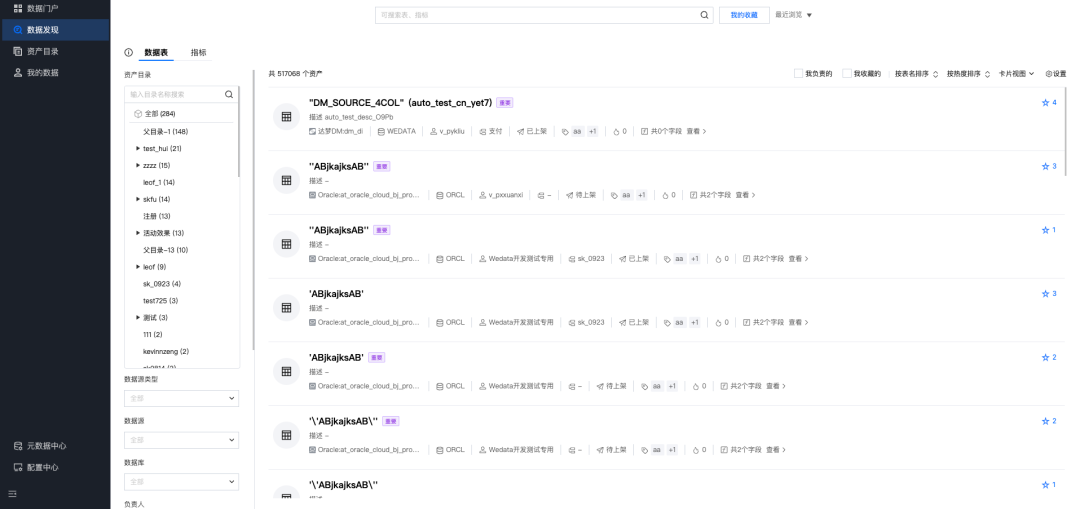The width and height of the screenshot is (1080, 509).
Task: Click 支付 label in first card
Action: pyautogui.click(x=490, y=131)
